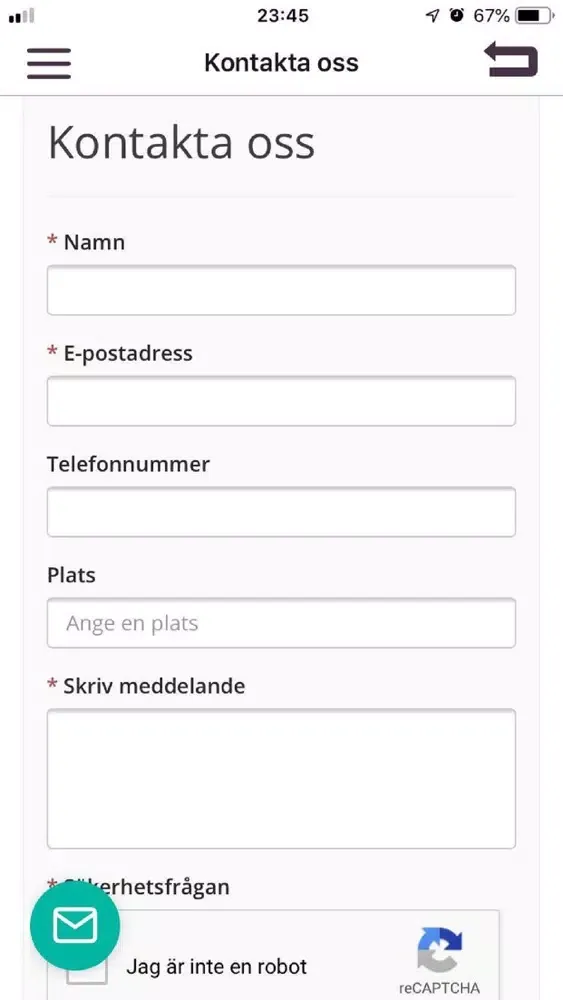Tap the 'Jag är inte en robot' label

click(x=217, y=966)
